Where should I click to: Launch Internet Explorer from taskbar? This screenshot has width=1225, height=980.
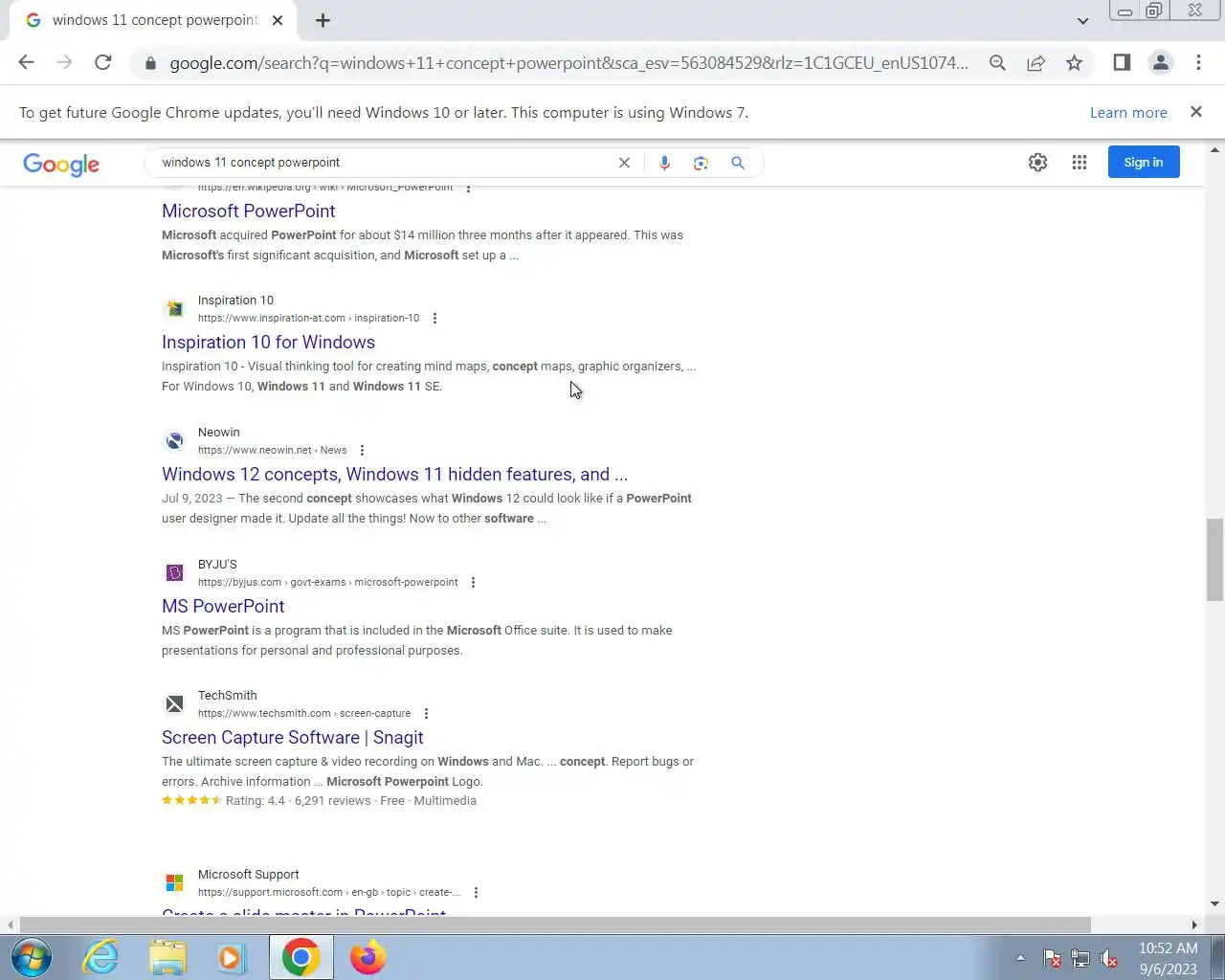pyautogui.click(x=100, y=957)
